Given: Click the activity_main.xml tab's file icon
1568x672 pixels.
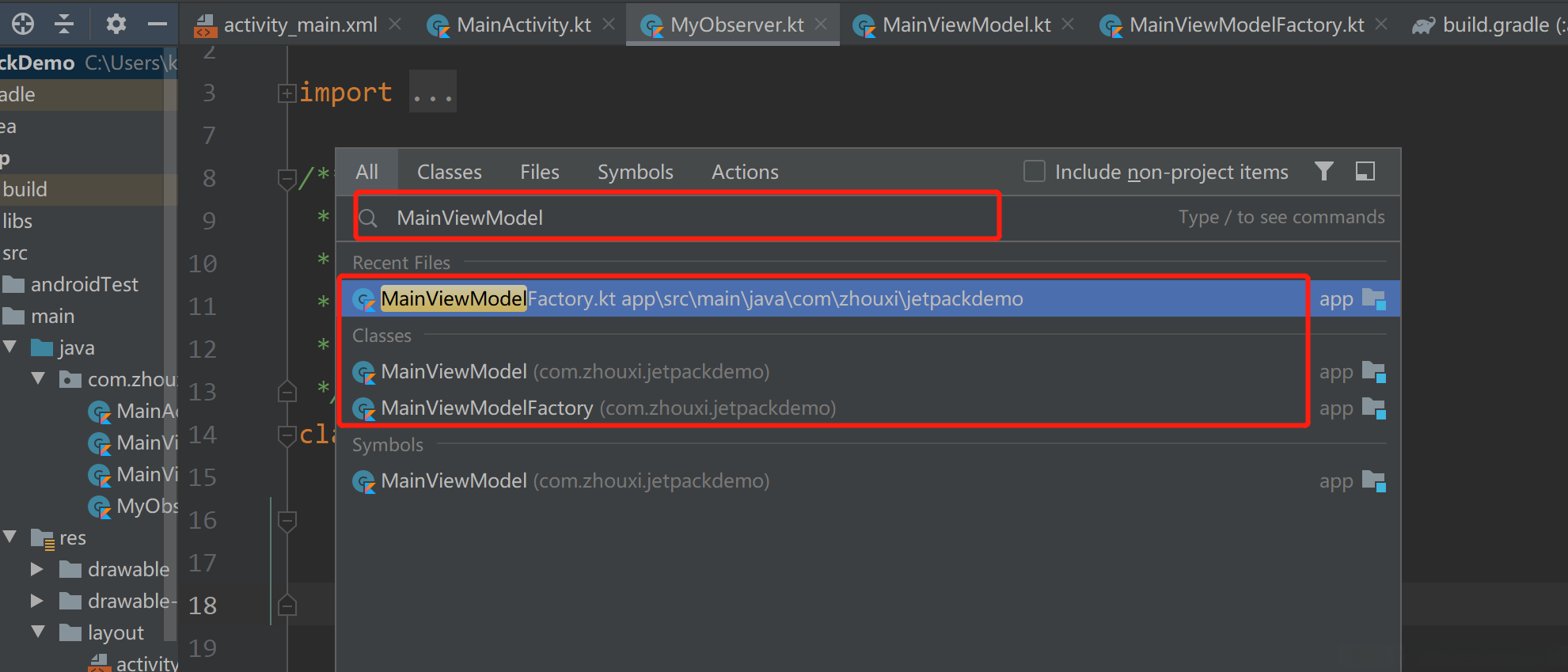Looking at the screenshot, I should pyautogui.click(x=205, y=25).
